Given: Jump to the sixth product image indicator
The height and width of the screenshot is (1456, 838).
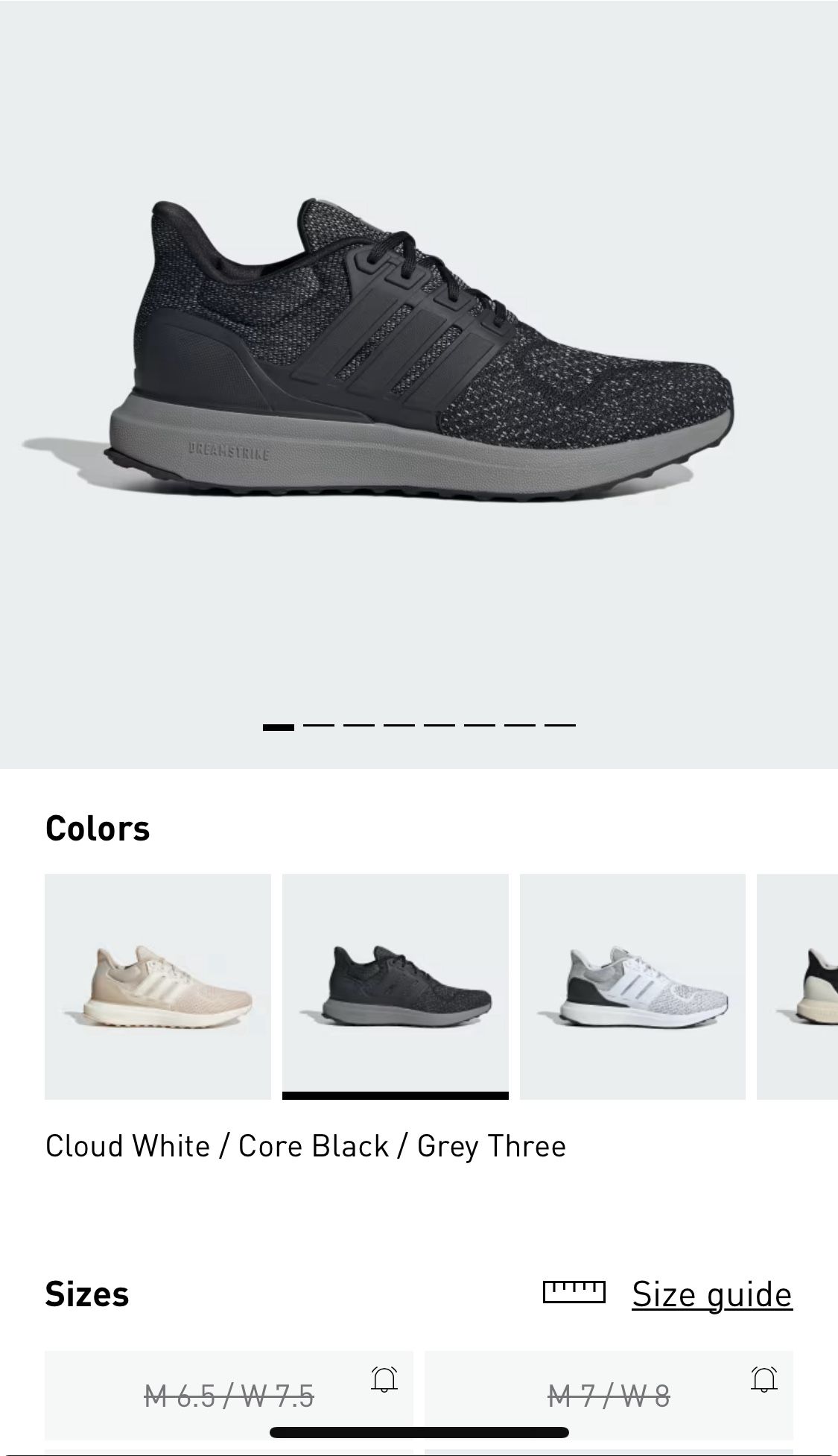Looking at the screenshot, I should 480,725.
